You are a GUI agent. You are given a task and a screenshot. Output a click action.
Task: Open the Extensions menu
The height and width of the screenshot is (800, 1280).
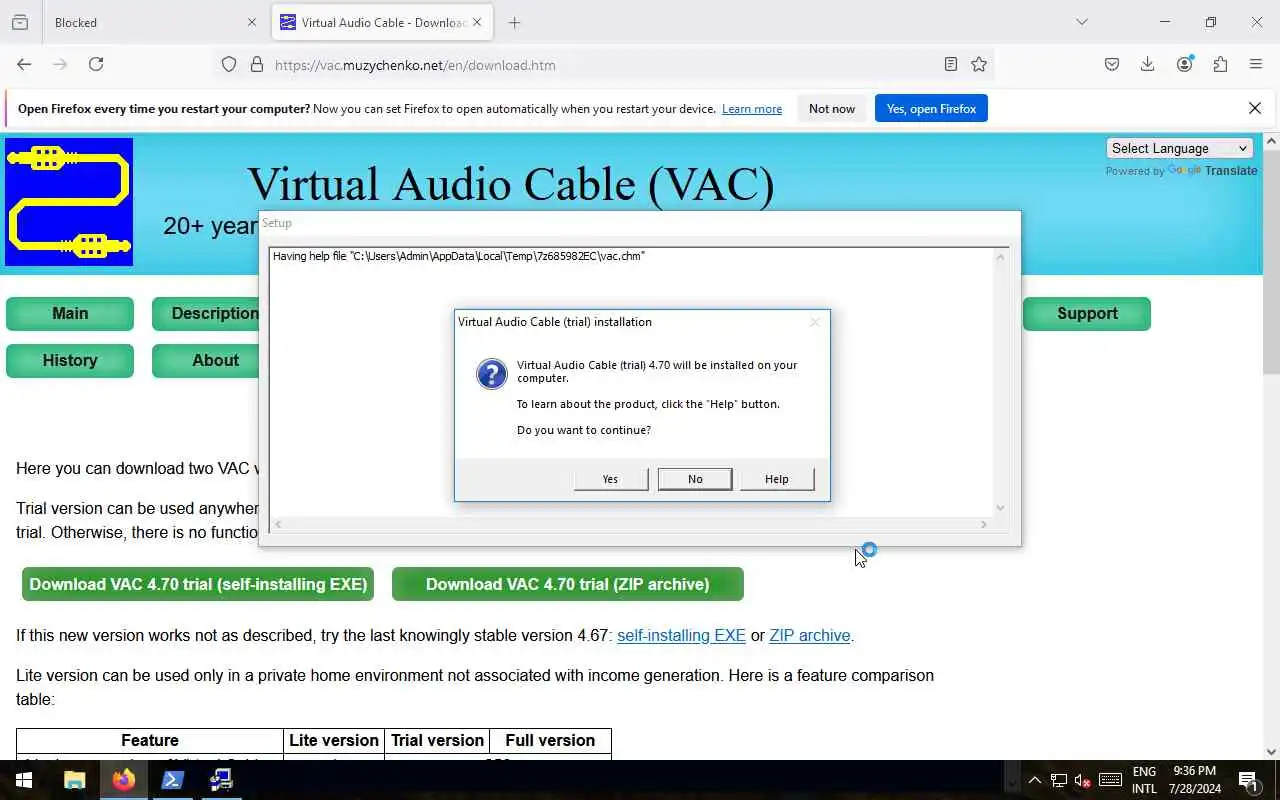1220,64
